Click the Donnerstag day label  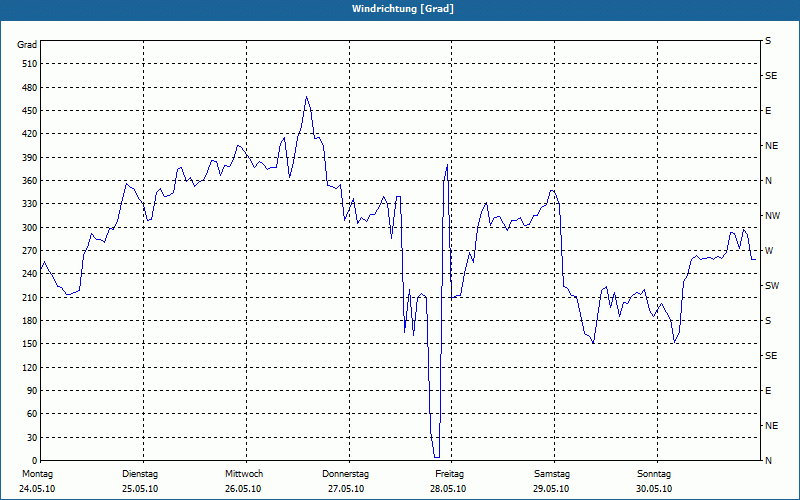(345, 474)
